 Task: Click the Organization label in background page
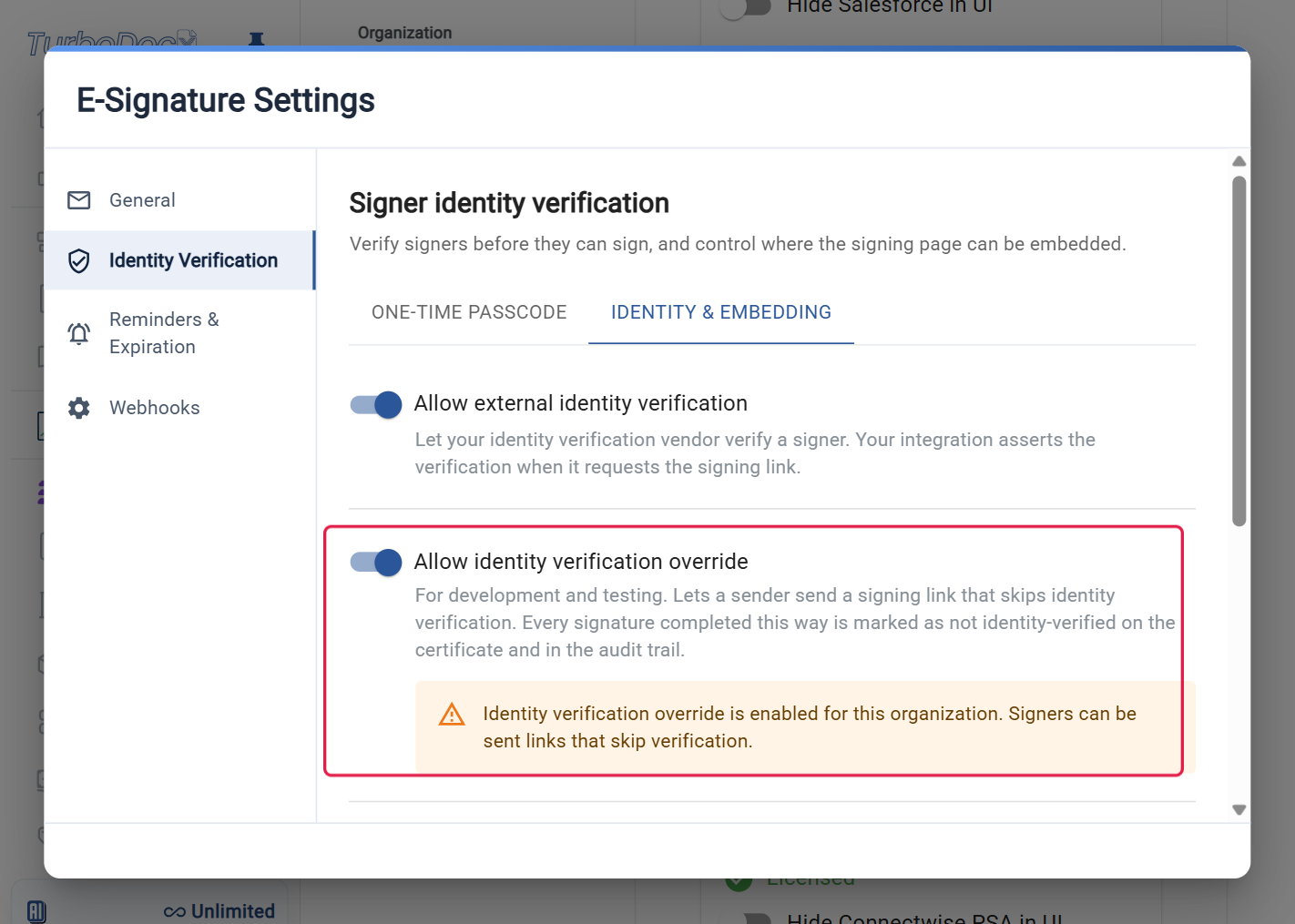tap(404, 33)
